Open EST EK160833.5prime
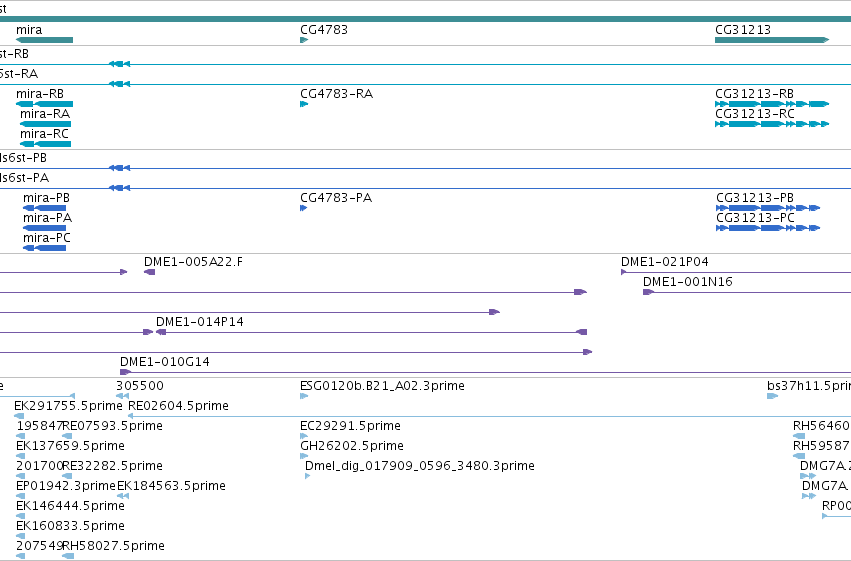851x561 pixels. click(x=21, y=536)
